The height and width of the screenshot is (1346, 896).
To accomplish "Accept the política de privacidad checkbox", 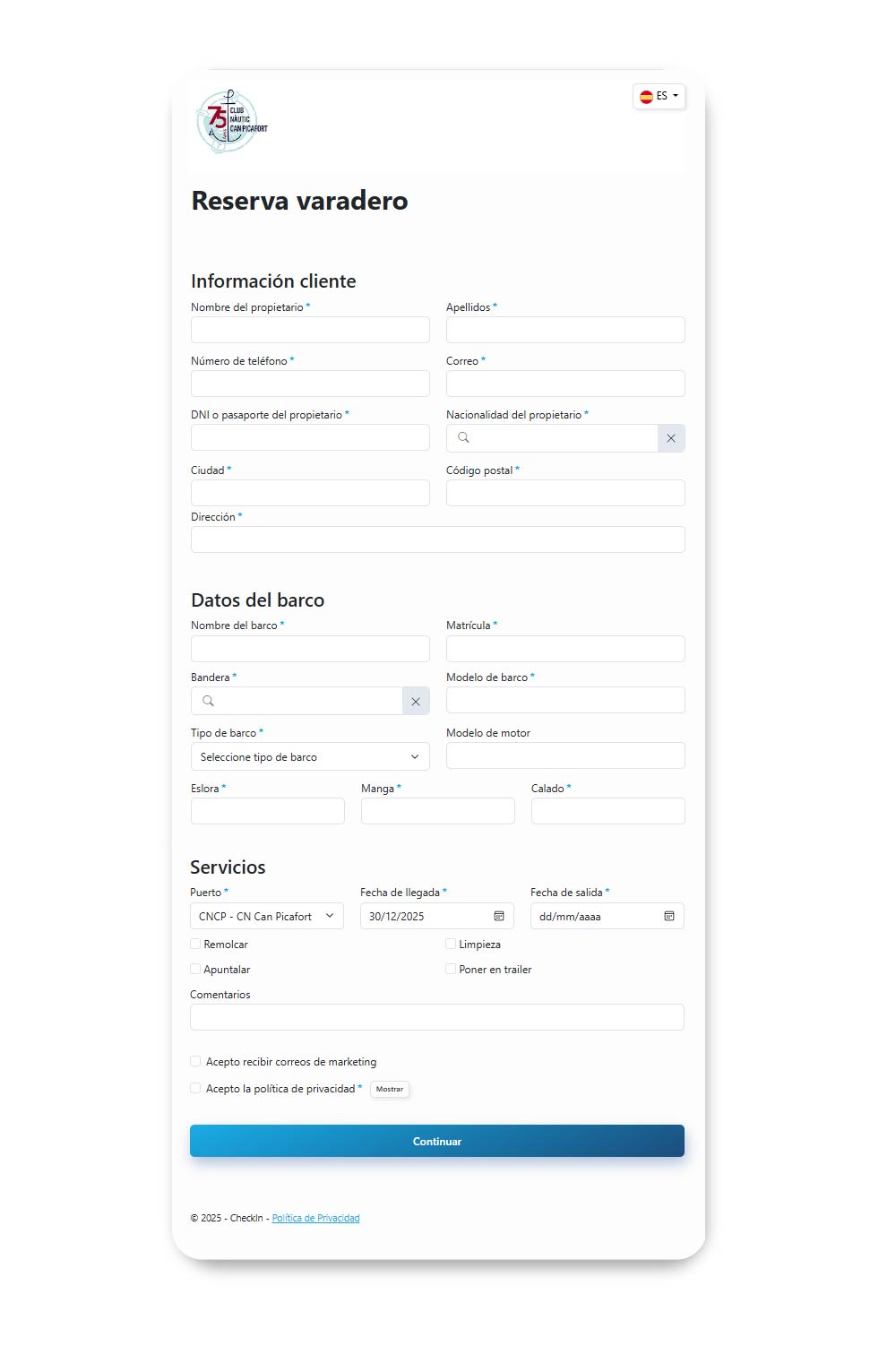I will click(195, 1088).
